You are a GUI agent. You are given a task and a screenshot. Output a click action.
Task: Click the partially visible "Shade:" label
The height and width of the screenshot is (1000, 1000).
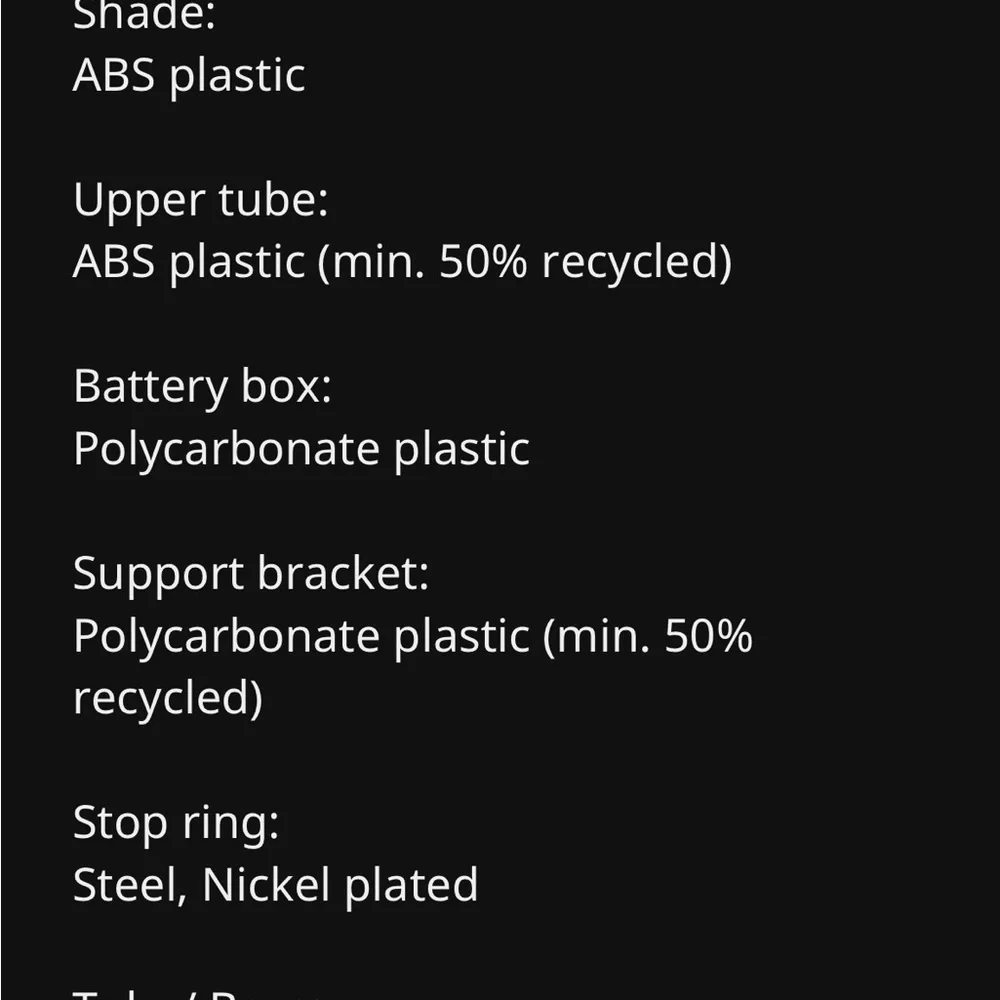coord(145,15)
